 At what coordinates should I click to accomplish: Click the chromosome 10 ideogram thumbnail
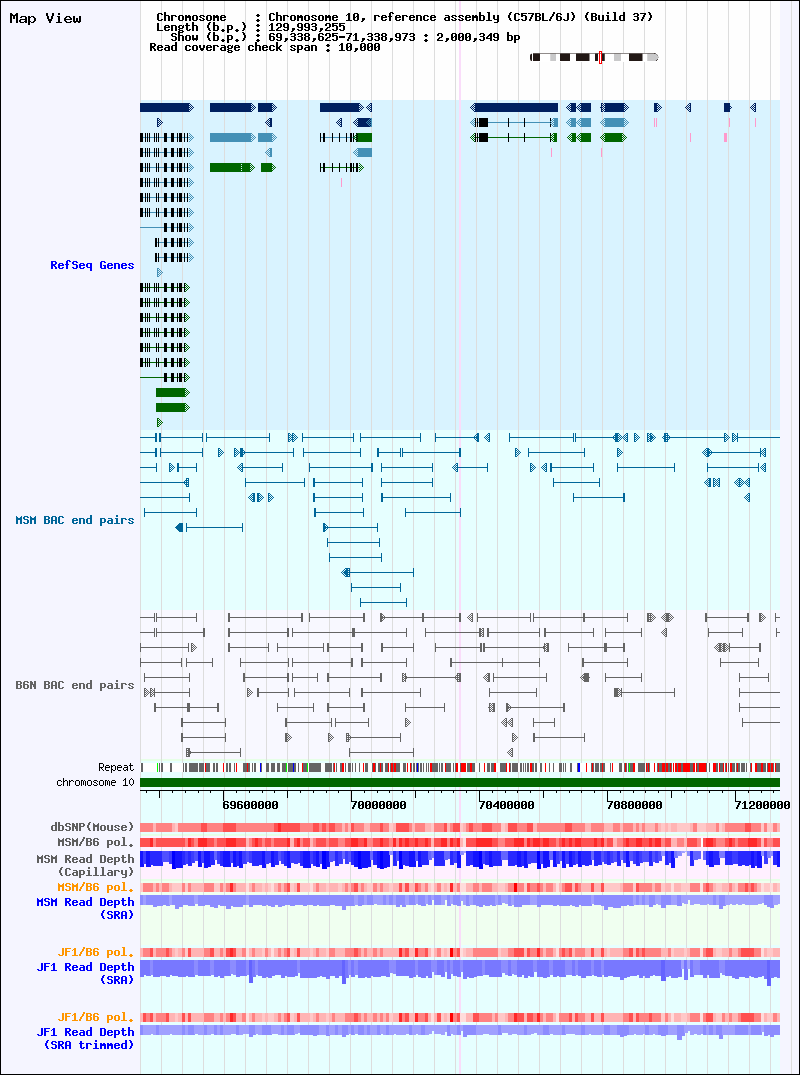[594, 58]
